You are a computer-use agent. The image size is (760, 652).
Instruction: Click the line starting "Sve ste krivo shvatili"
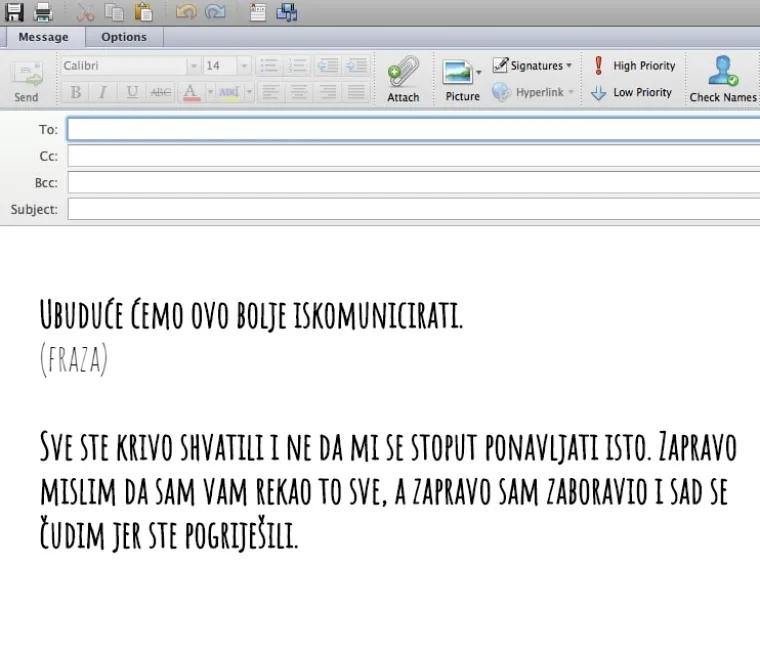pos(388,446)
